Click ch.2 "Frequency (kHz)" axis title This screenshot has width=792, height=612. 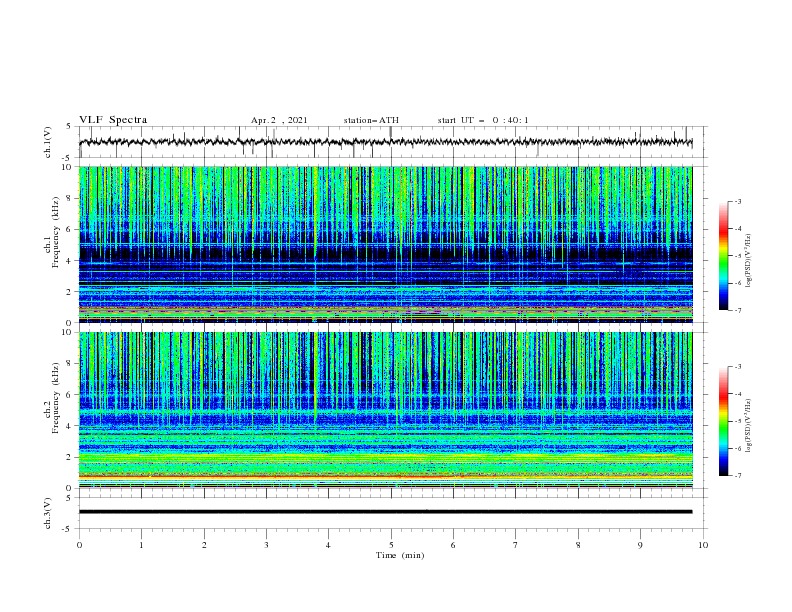pyautogui.click(x=56, y=398)
